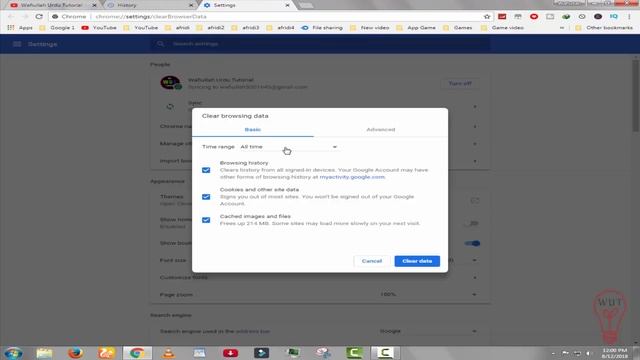Open a new browser tab
This screenshot has height=360, width=640.
click(306, 5)
